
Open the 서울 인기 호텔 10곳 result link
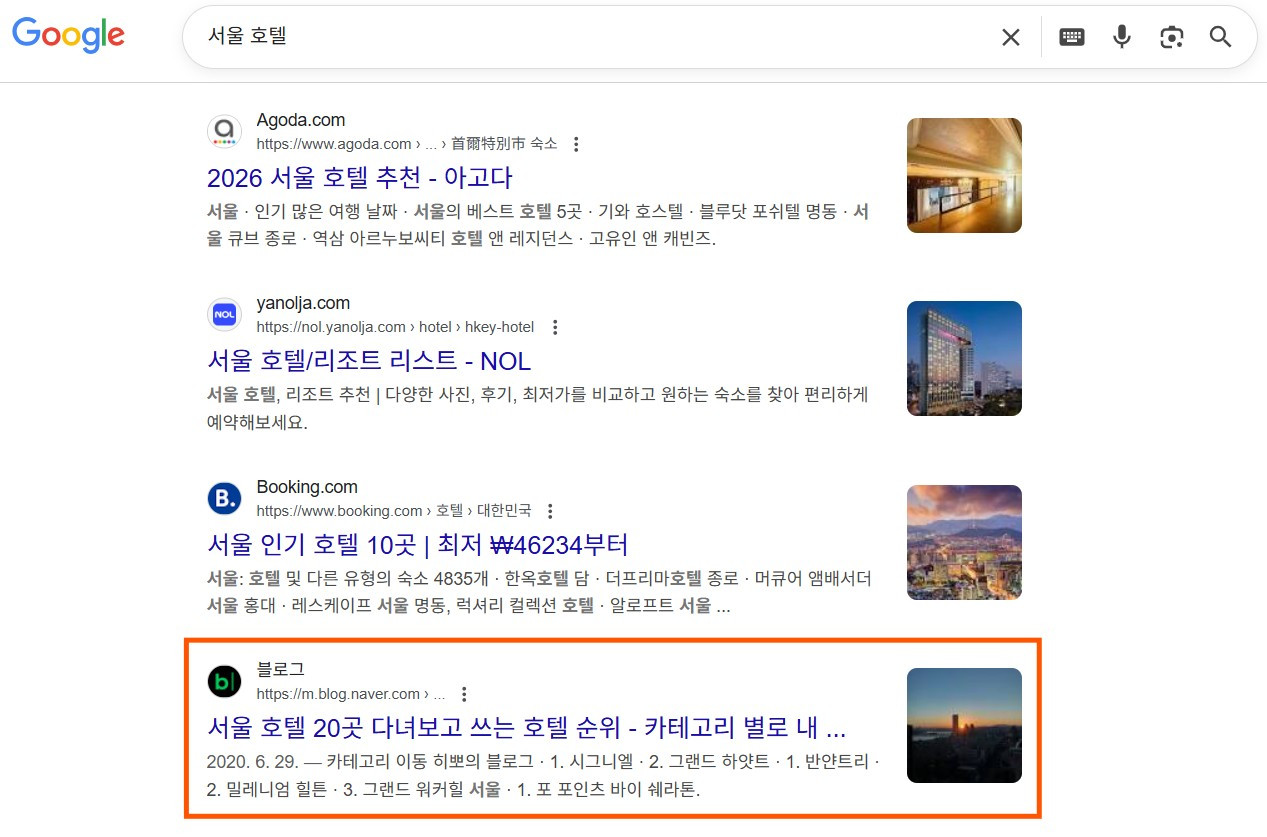click(417, 545)
